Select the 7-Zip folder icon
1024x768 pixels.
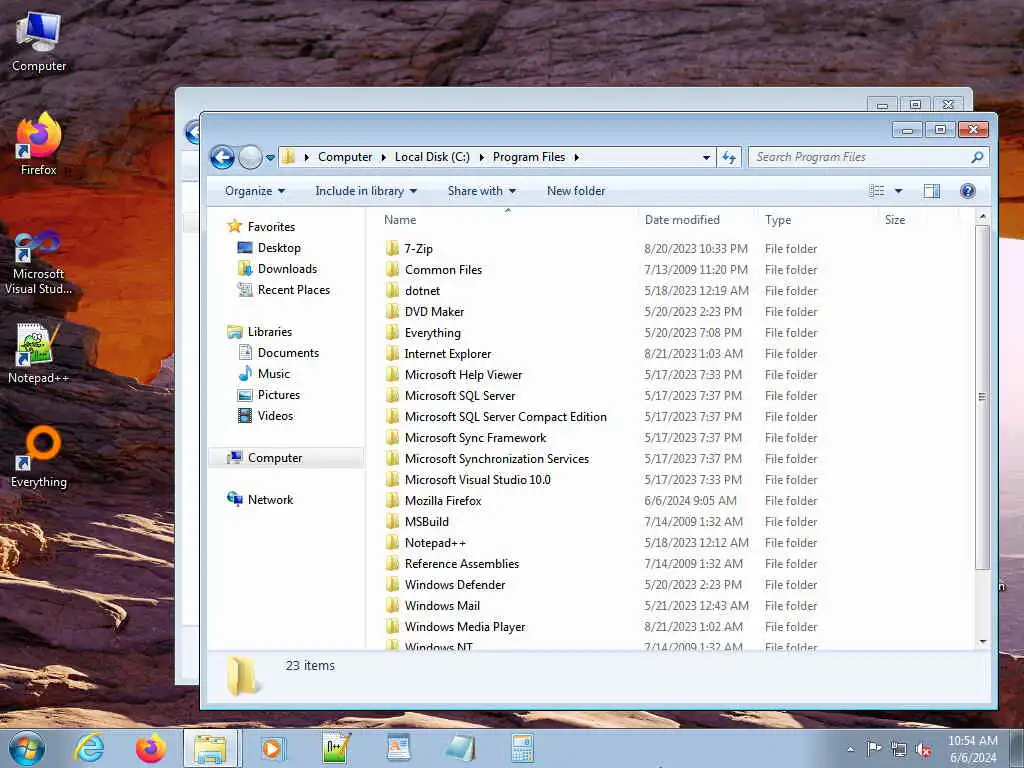pyautogui.click(x=392, y=248)
